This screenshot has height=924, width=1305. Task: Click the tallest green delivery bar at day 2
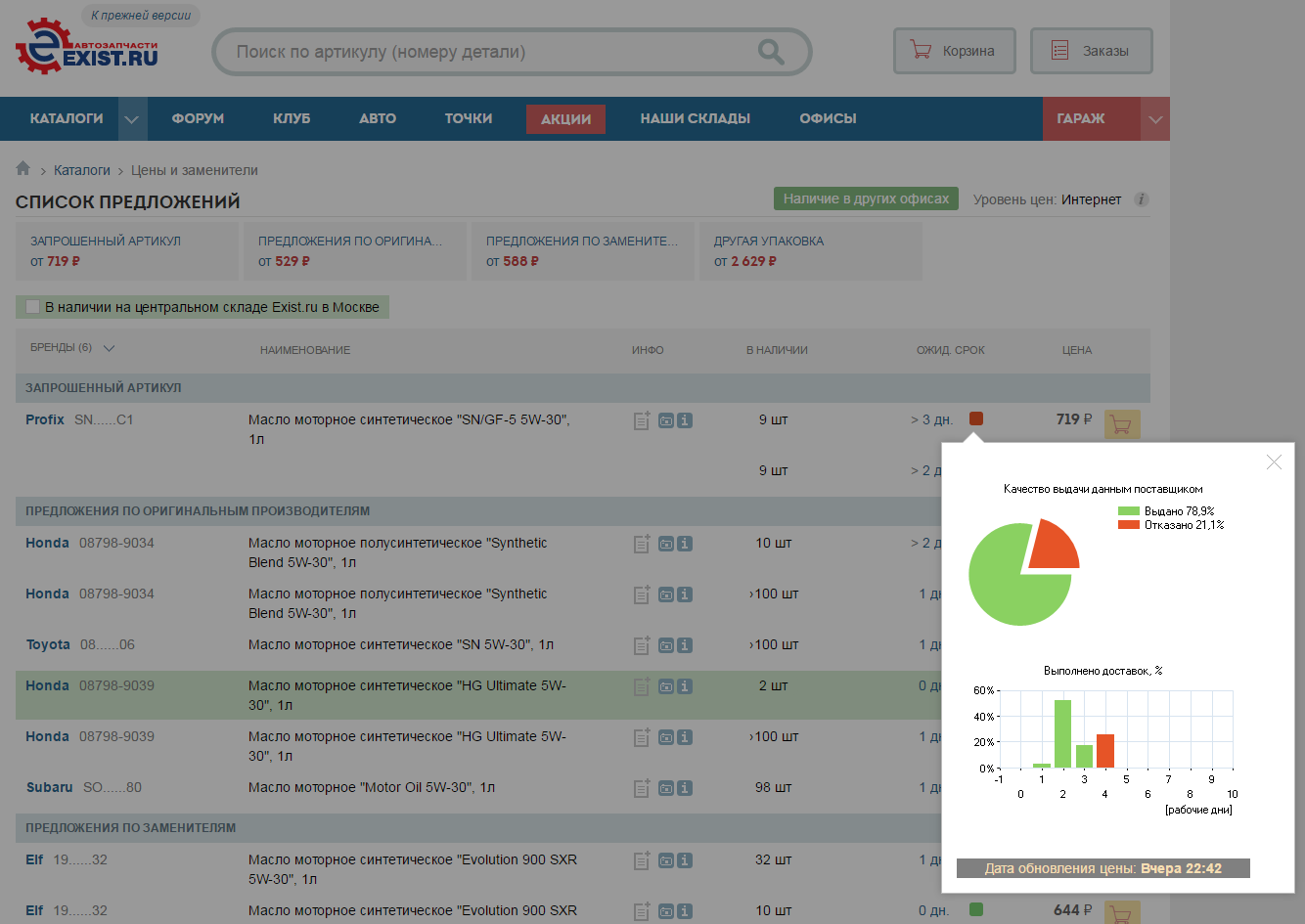point(1063,733)
